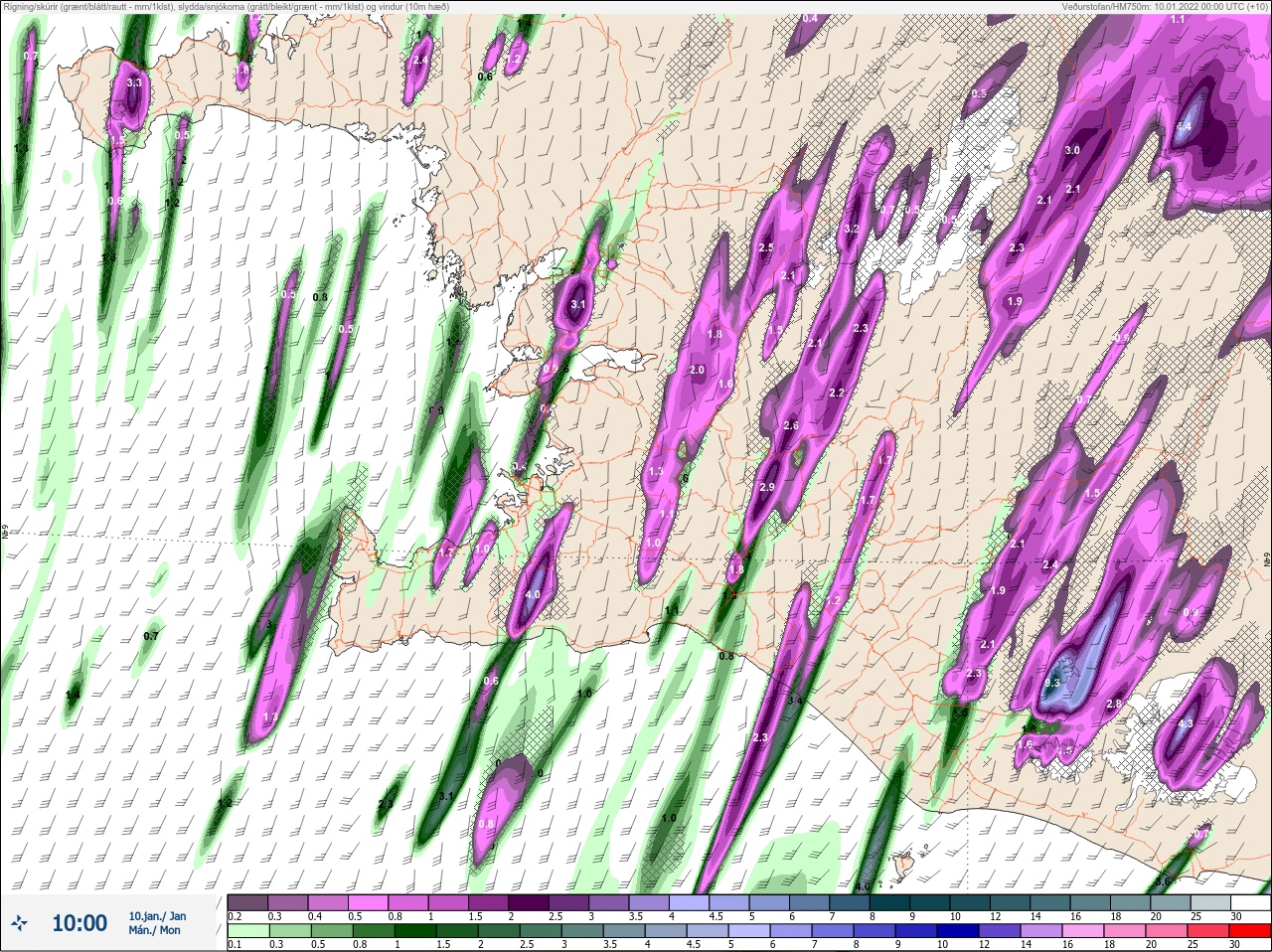The width and height of the screenshot is (1272, 952).
Task: Click the 2.8 precipitation value on the map
Action: [1114, 705]
